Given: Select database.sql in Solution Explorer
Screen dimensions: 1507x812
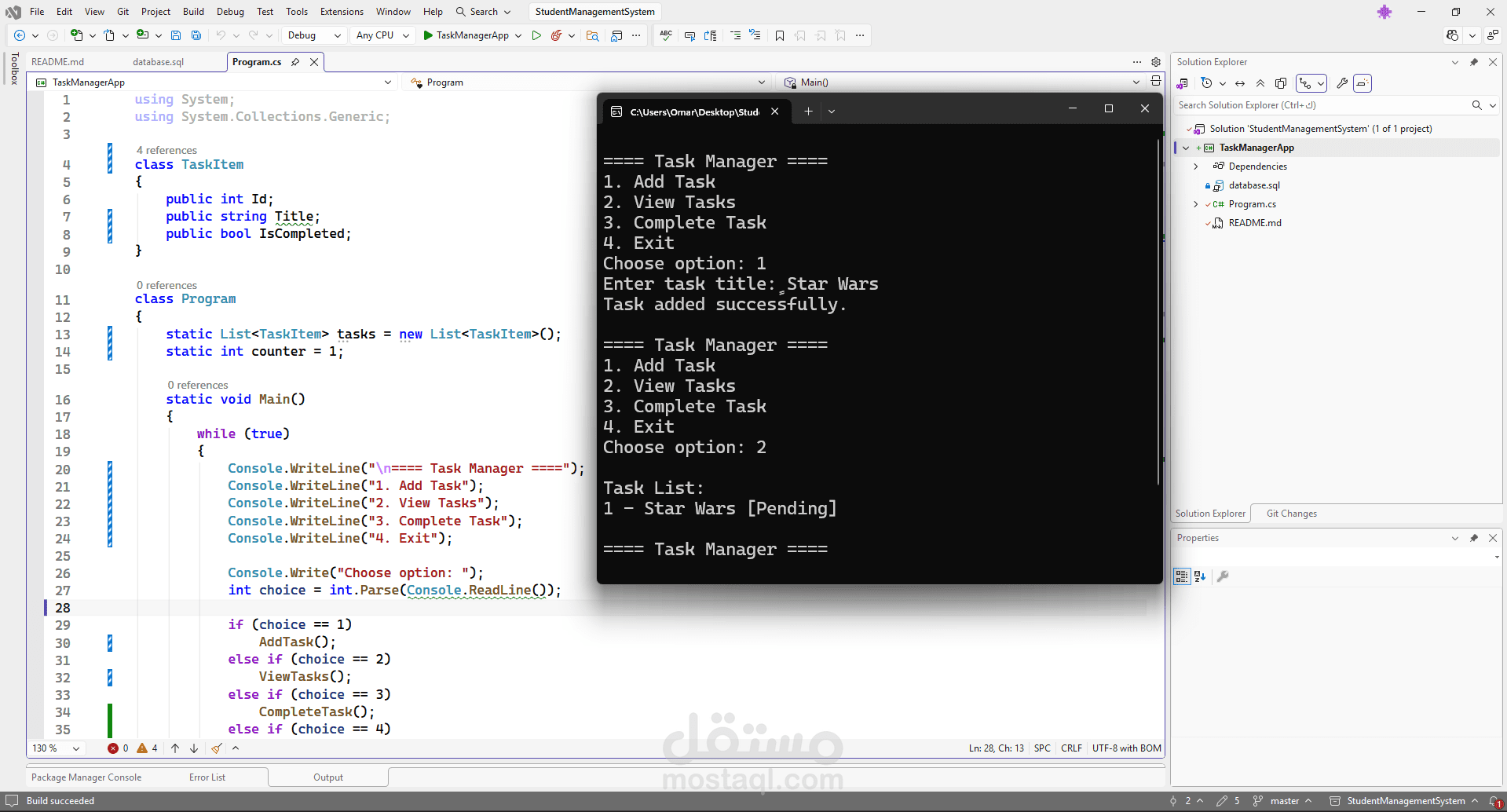Looking at the screenshot, I should 1253,185.
